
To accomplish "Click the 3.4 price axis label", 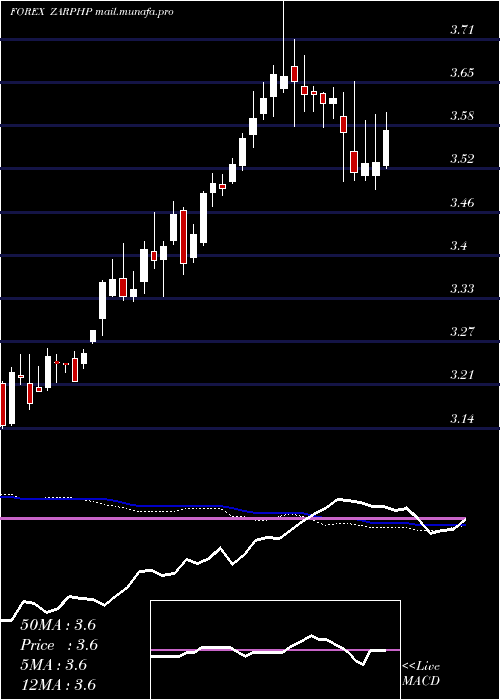I will tap(458, 245).
